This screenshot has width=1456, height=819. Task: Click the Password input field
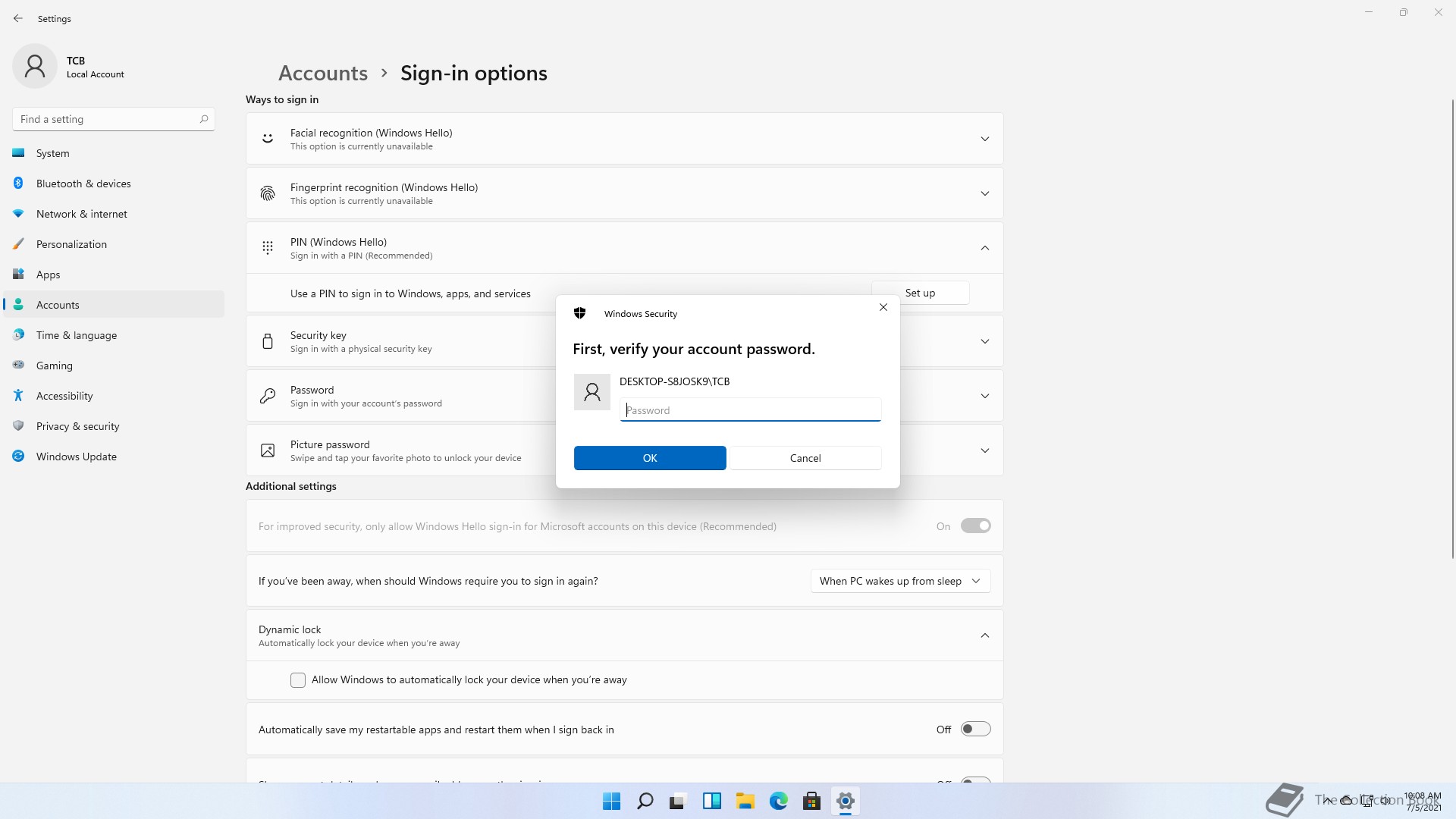(750, 410)
